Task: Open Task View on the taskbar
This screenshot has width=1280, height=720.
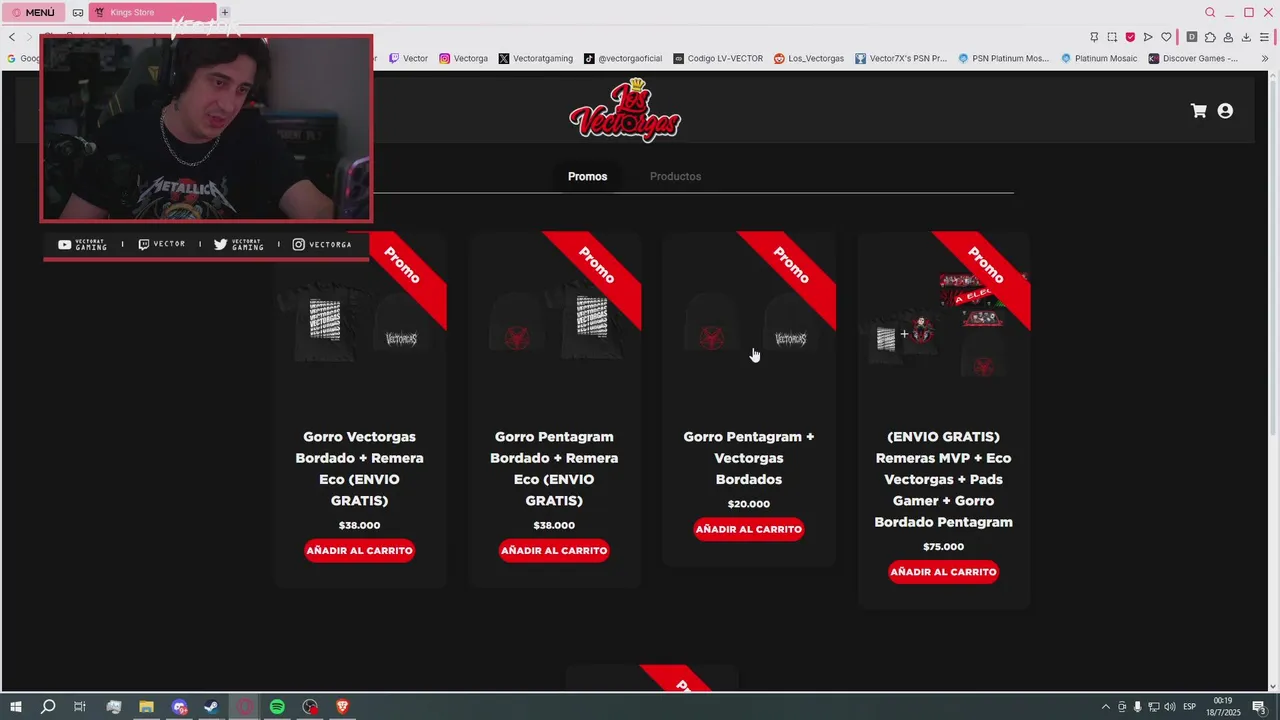Action: pos(80,707)
